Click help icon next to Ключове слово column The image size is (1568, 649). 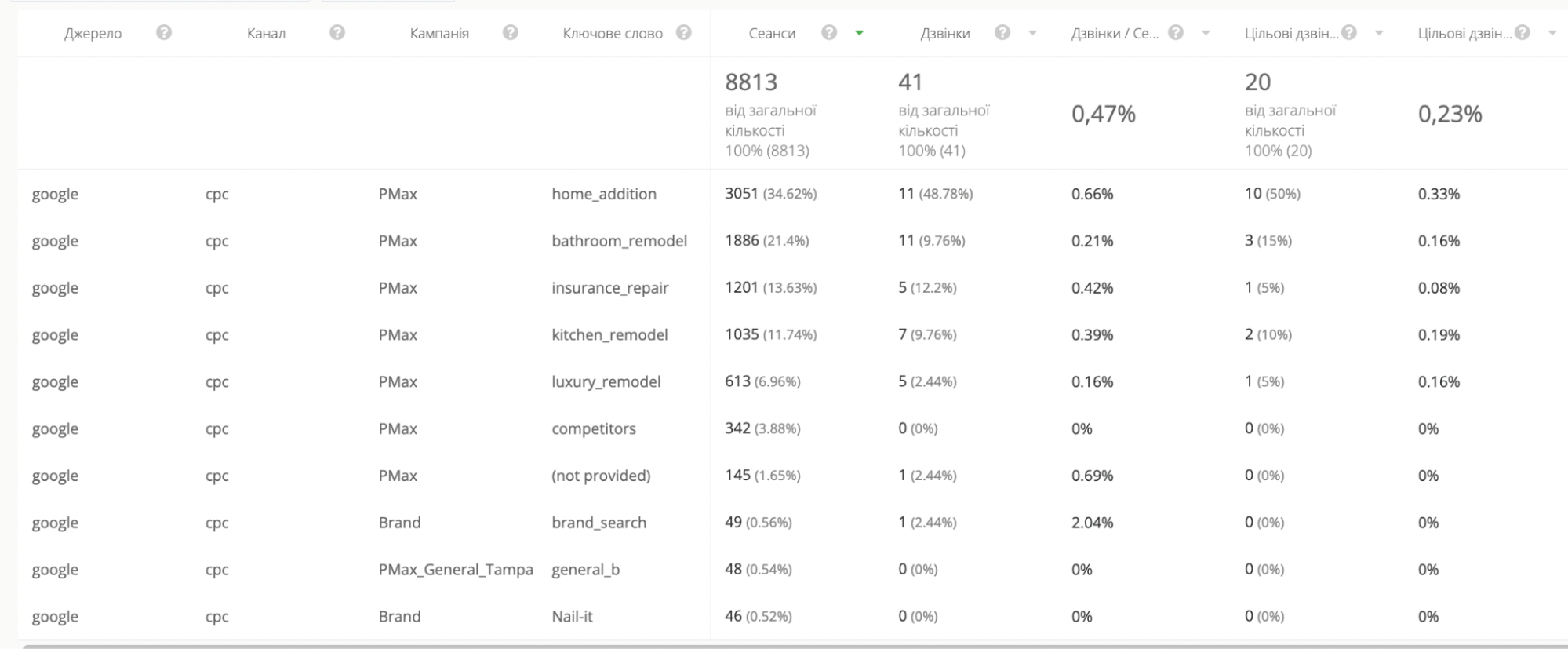[x=684, y=33]
